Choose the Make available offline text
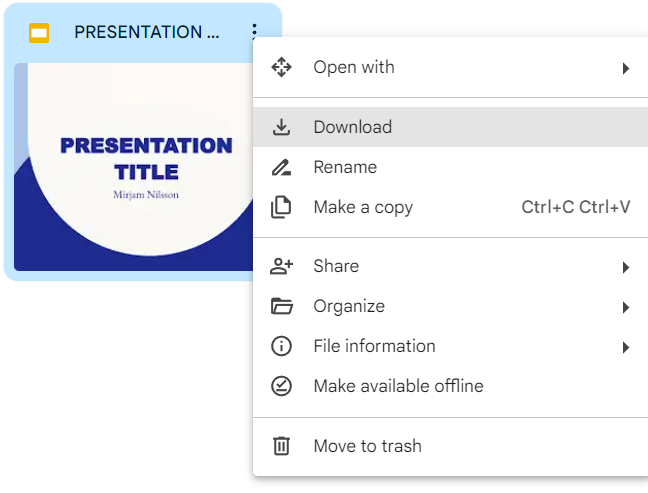 click(x=398, y=386)
